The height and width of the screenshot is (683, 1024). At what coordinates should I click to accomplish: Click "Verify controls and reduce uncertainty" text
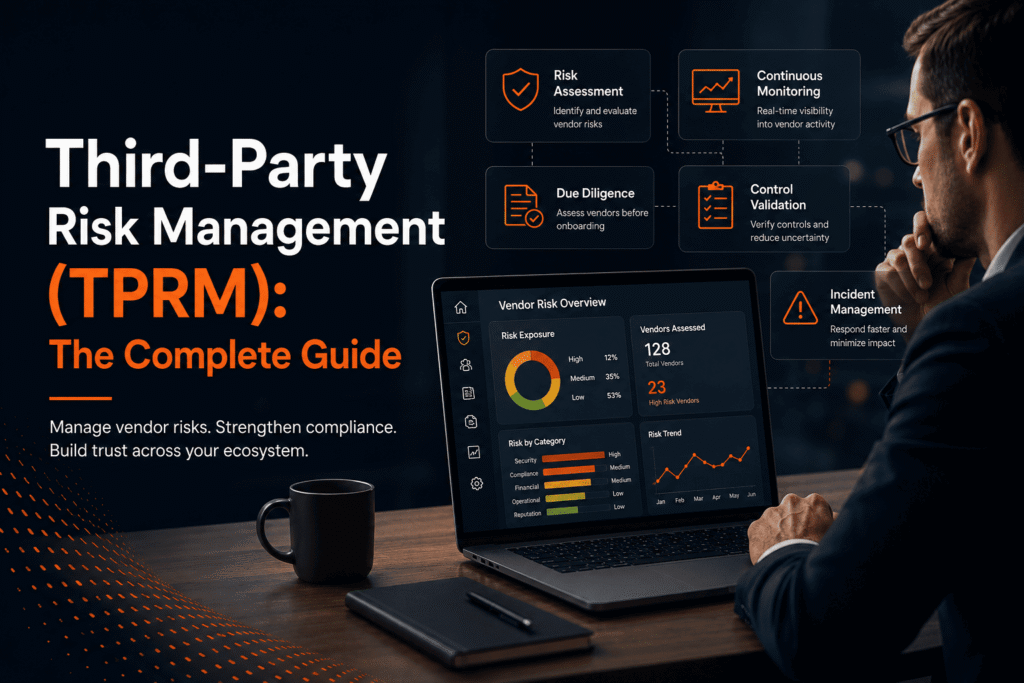tap(790, 231)
